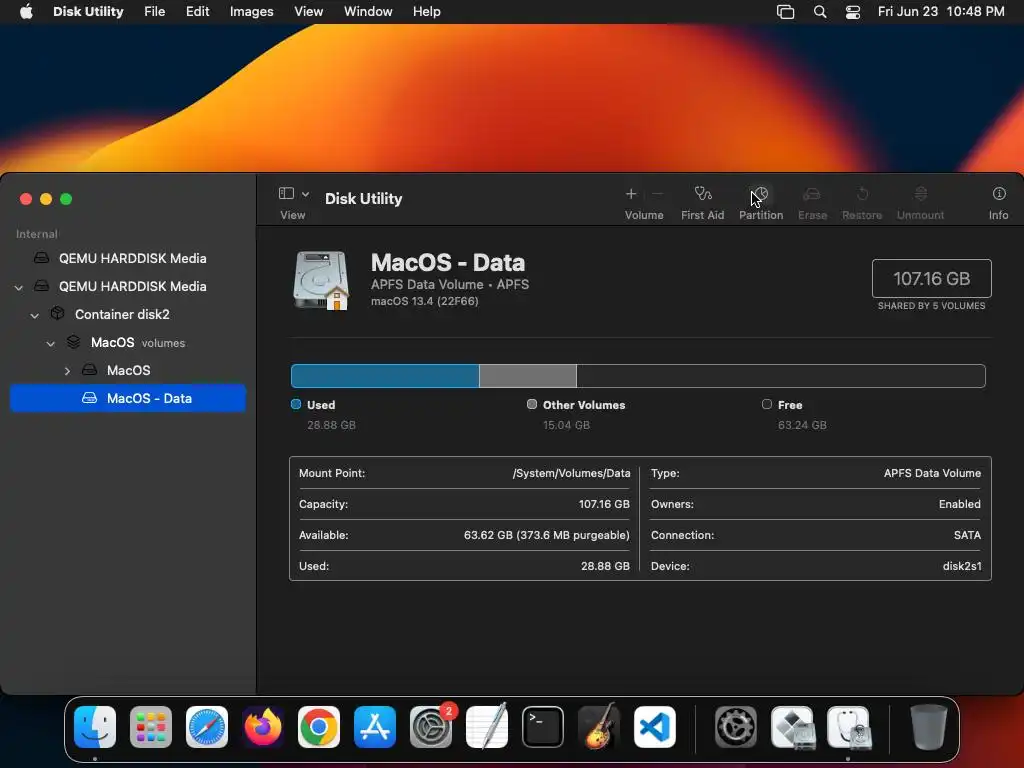
Task: Open the Images menu
Action: coord(251,12)
